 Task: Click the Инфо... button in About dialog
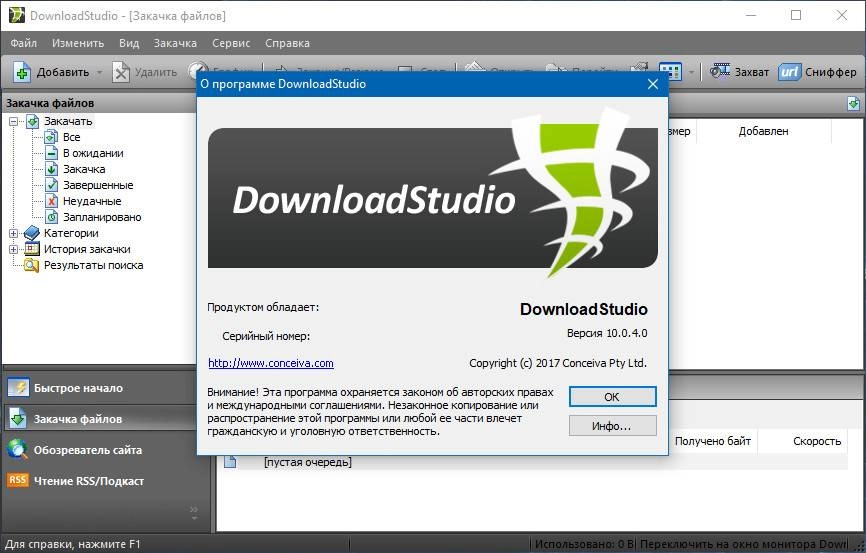[612, 426]
